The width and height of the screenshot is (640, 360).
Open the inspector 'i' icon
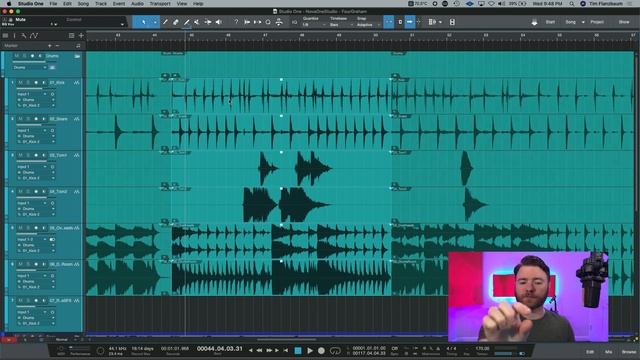coord(14,36)
